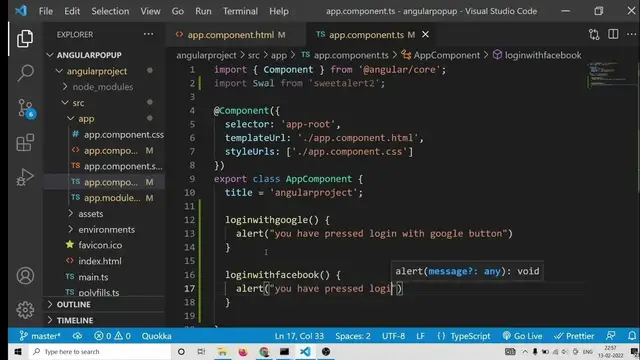This screenshot has height=360, width=640.
Task: Open the editor more actions ellipsis
Action: (x=631, y=34)
